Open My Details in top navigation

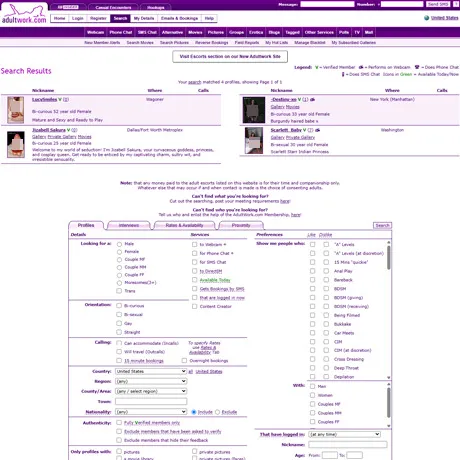tap(144, 18)
